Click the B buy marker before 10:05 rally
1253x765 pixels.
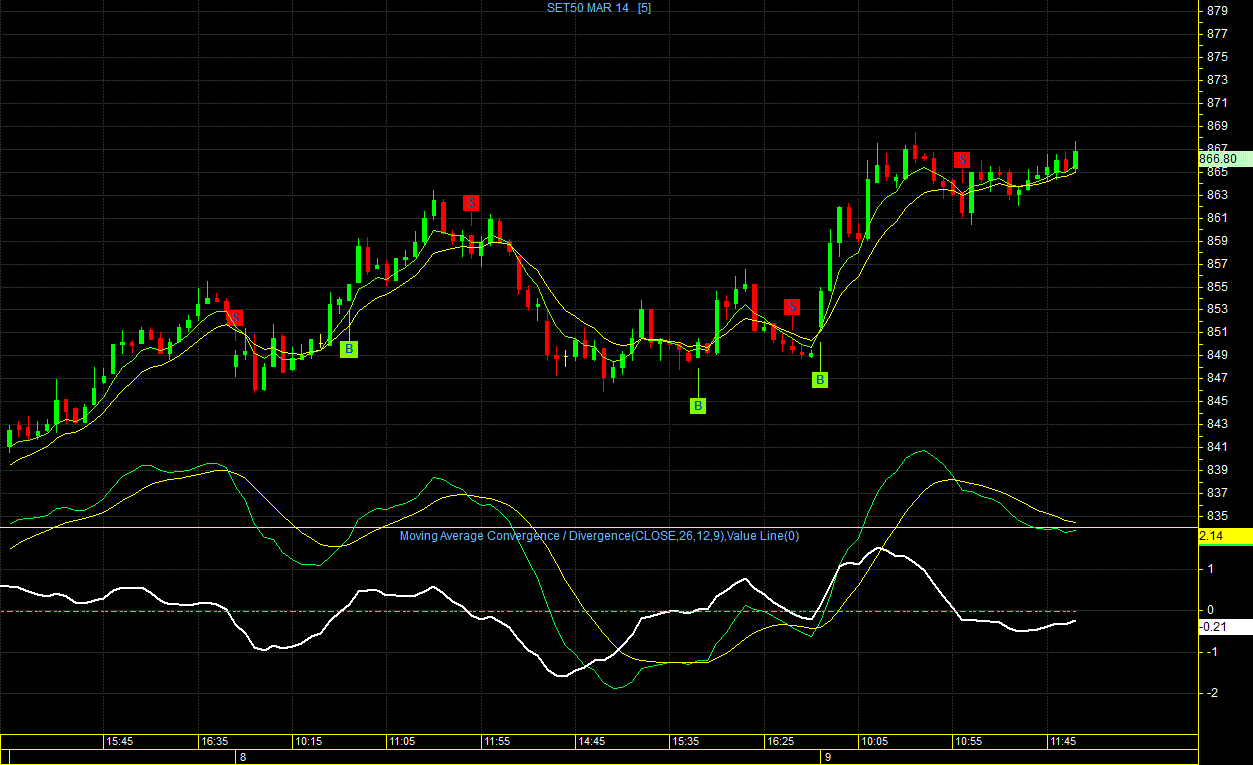pos(820,380)
